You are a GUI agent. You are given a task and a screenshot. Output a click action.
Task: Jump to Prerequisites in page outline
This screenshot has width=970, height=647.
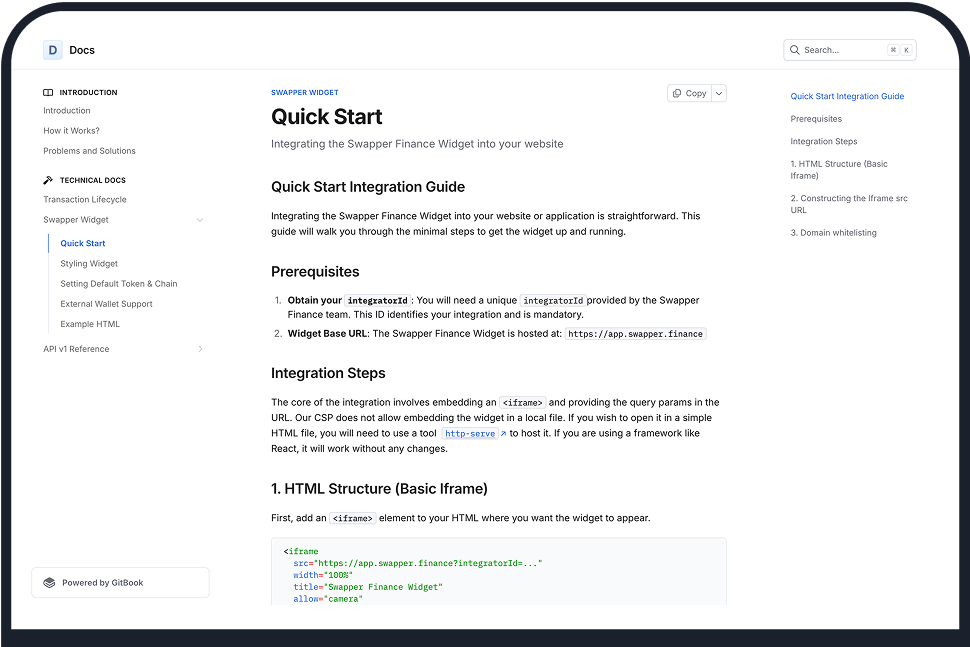(816, 119)
